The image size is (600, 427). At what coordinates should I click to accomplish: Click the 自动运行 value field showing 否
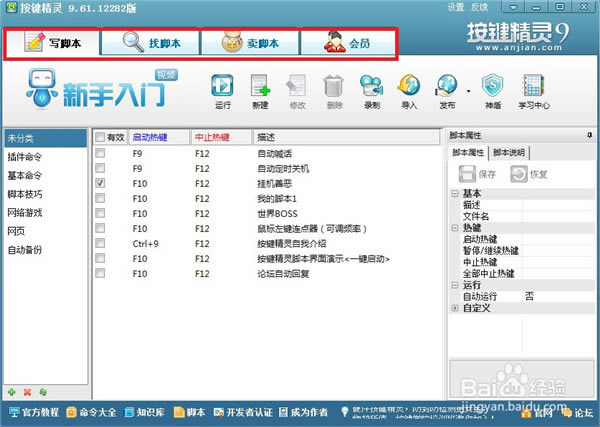(531, 296)
